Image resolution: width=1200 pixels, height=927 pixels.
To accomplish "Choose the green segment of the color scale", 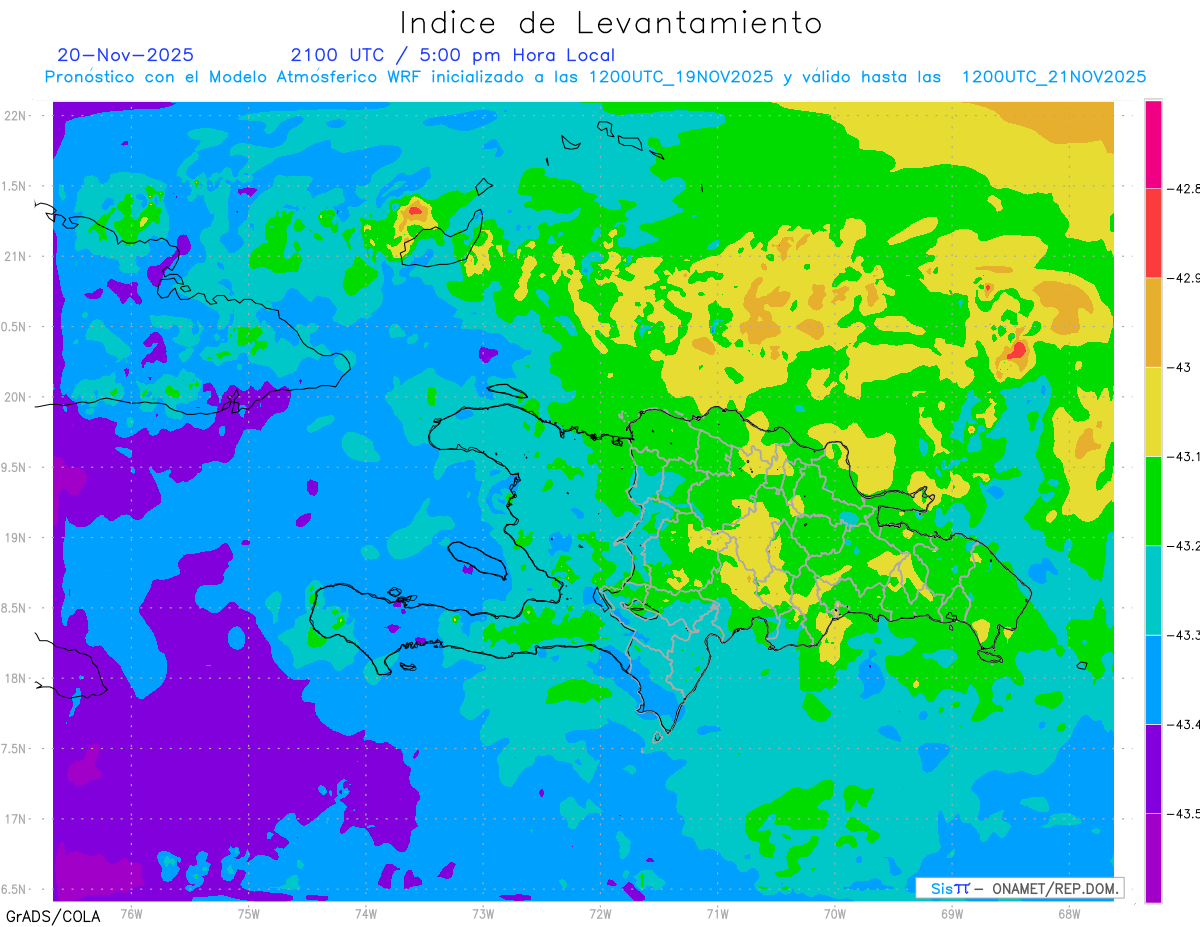I will (x=1153, y=500).
